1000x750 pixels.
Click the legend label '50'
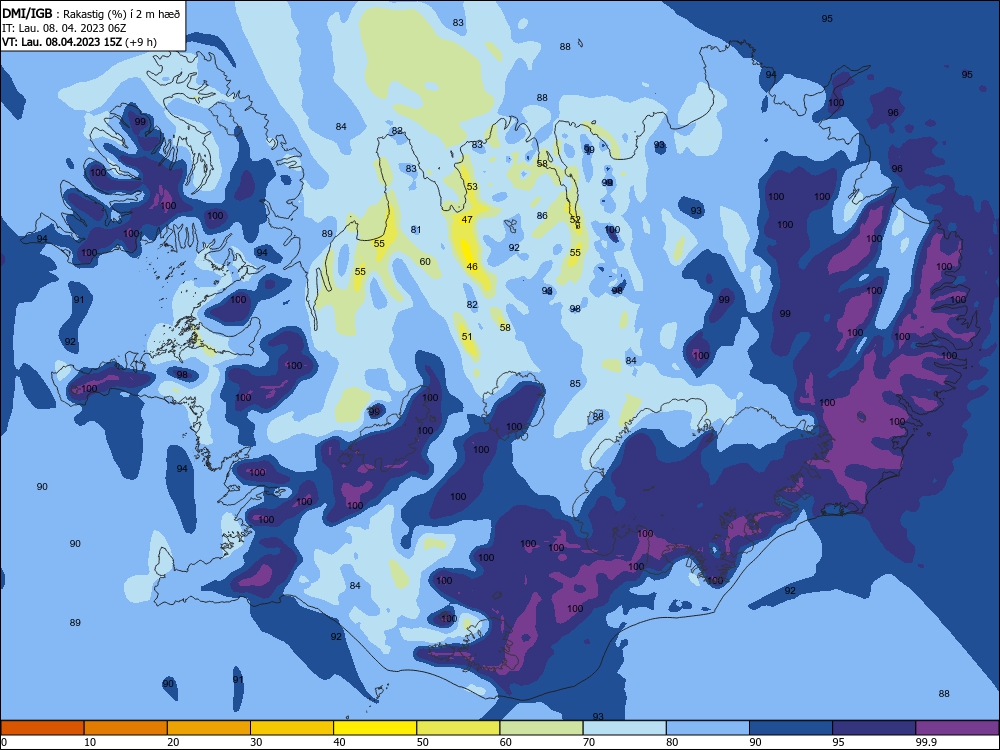tap(423, 742)
